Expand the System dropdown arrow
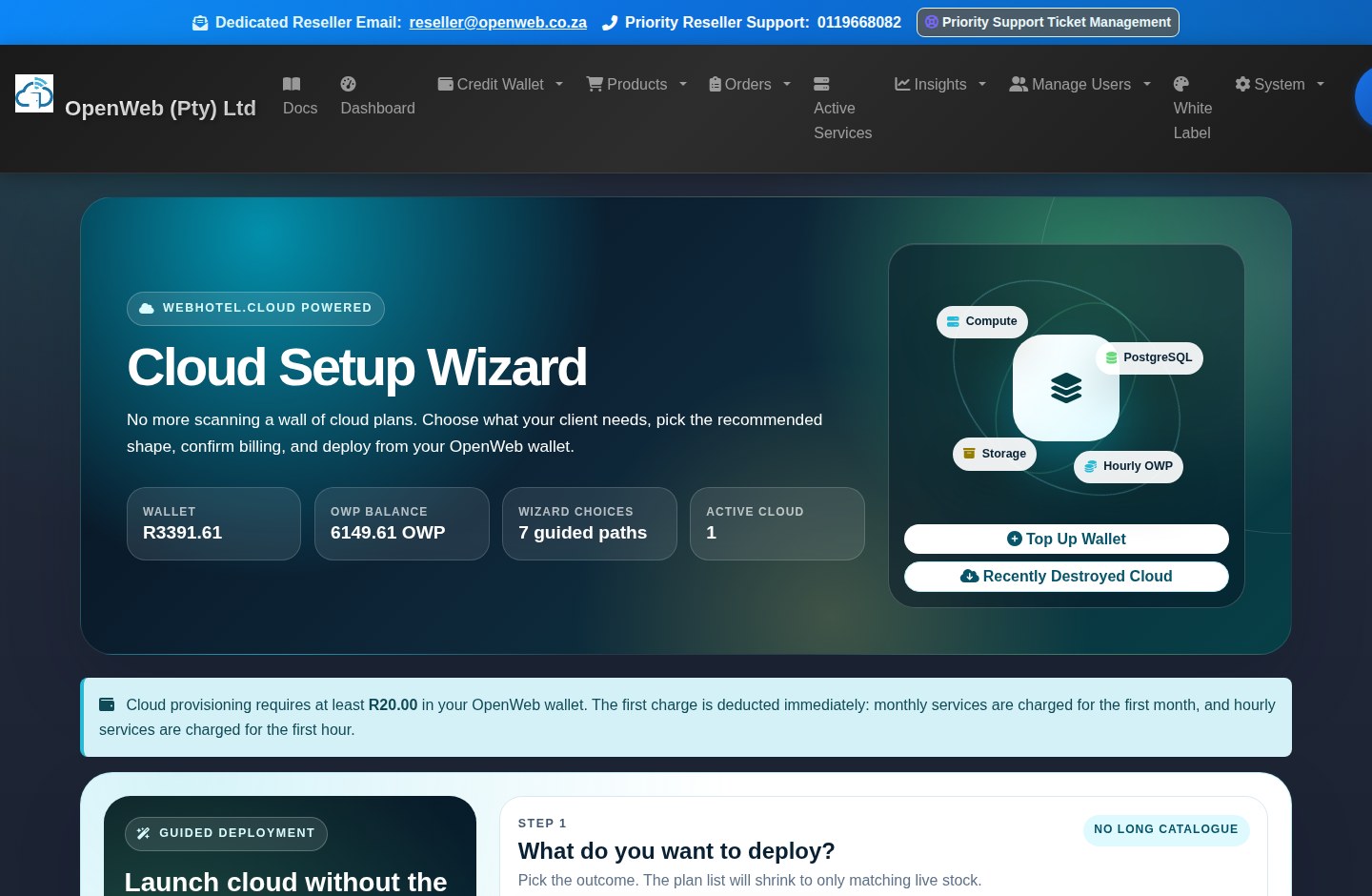The height and width of the screenshot is (896, 1372). 1321,84
